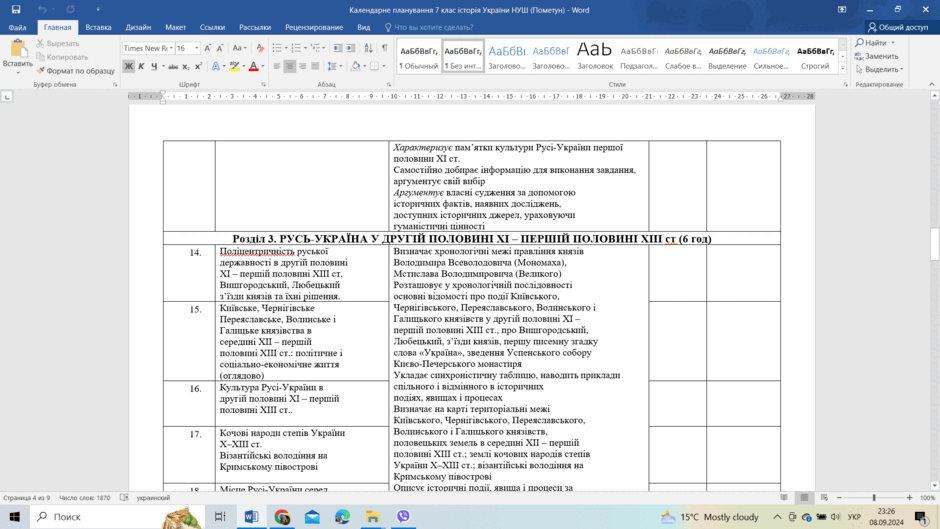Select the 'Без инт...' style
This screenshot has width=940, height=529.
coord(463,56)
